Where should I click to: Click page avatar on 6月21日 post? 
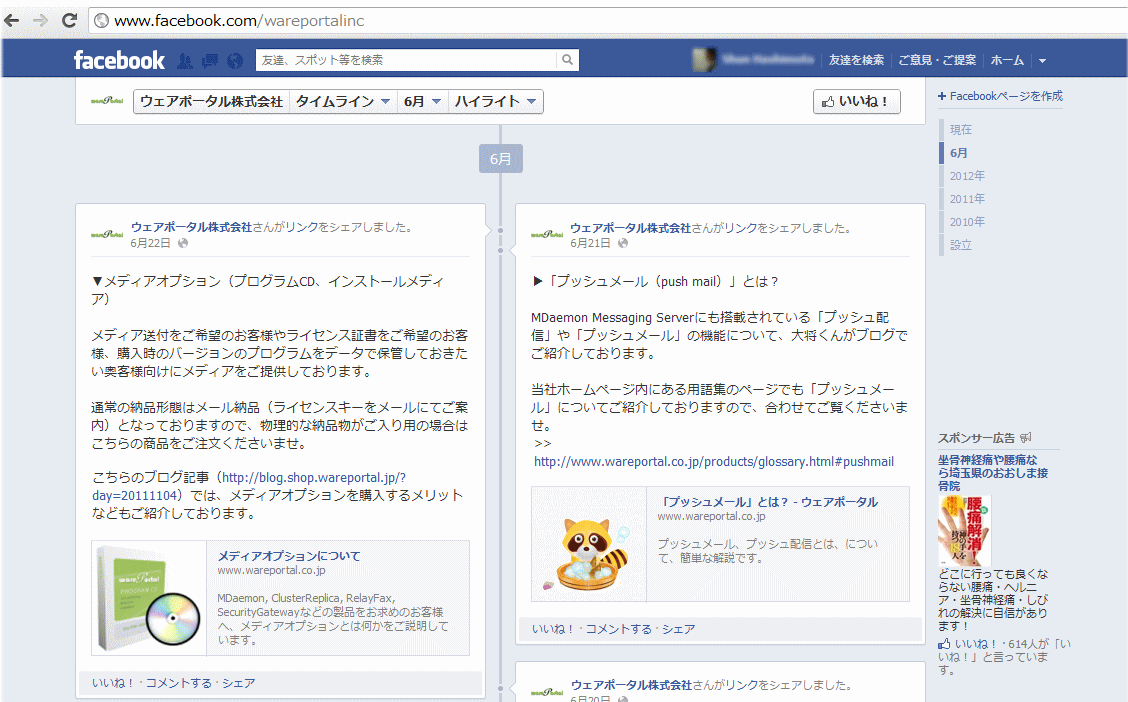pyautogui.click(x=547, y=234)
